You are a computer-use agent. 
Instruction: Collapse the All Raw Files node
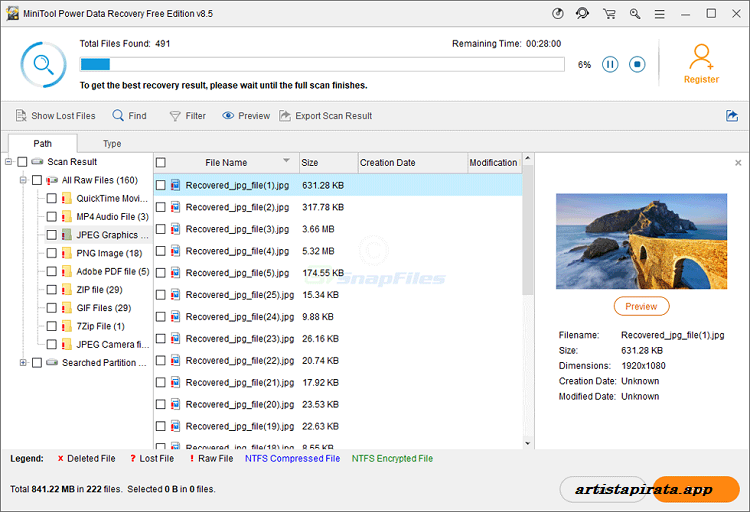(x=22, y=180)
